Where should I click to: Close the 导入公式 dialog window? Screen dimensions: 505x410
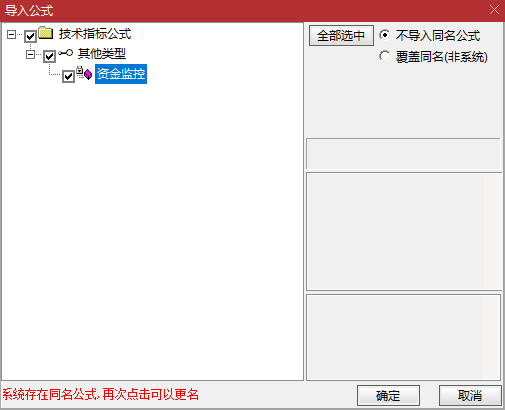(x=494, y=10)
